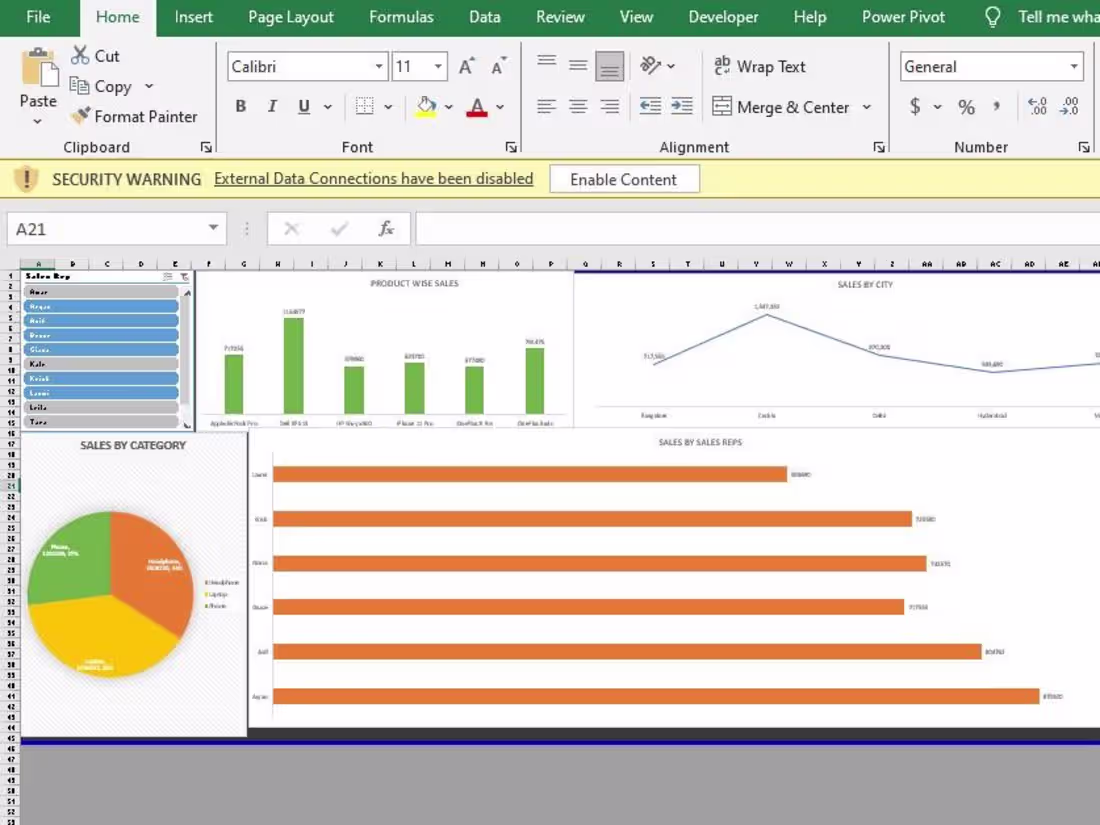Open the Calibri font name dropdown
Image resolution: width=1100 pixels, height=825 pixels.
(378, 66)
